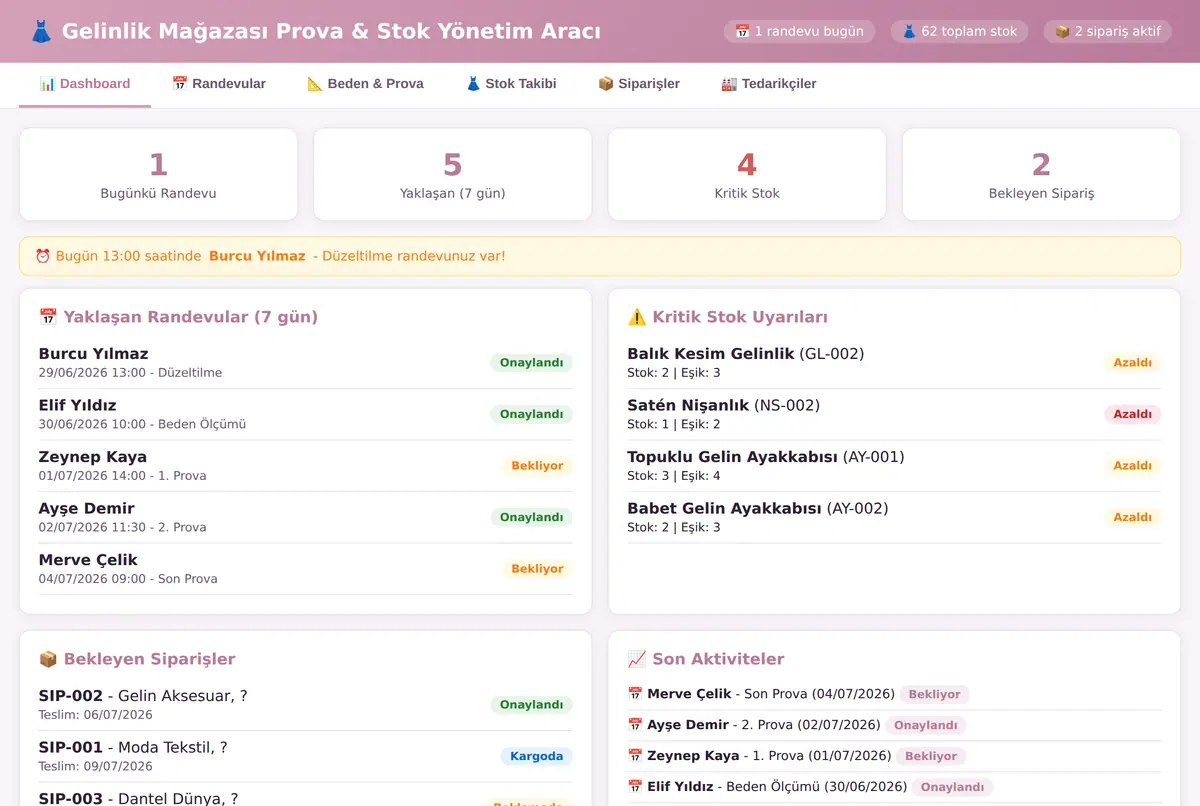Click dress icon in '62 toplam stok' pill
The width and height of the screenshot is (1200, 806).
[x=909, y=31]
